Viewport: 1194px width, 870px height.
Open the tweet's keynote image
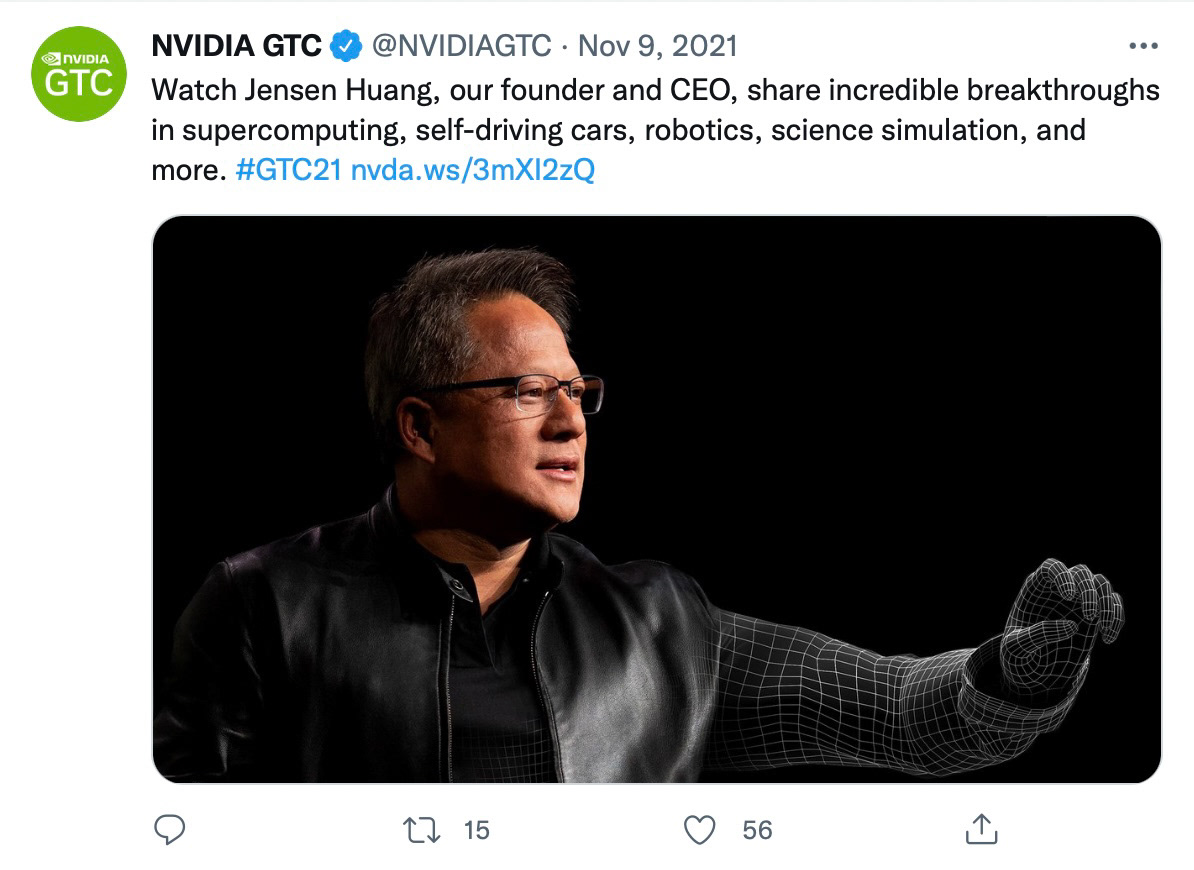[x=656, y=499]
